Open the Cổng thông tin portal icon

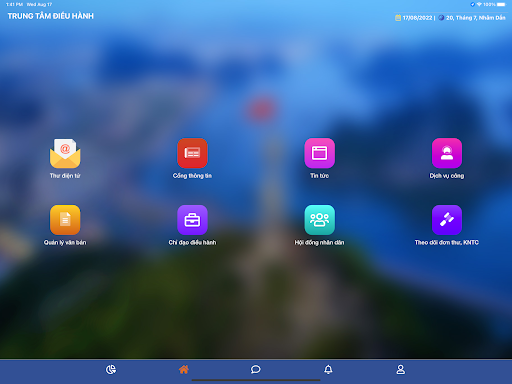click(192, 153)
